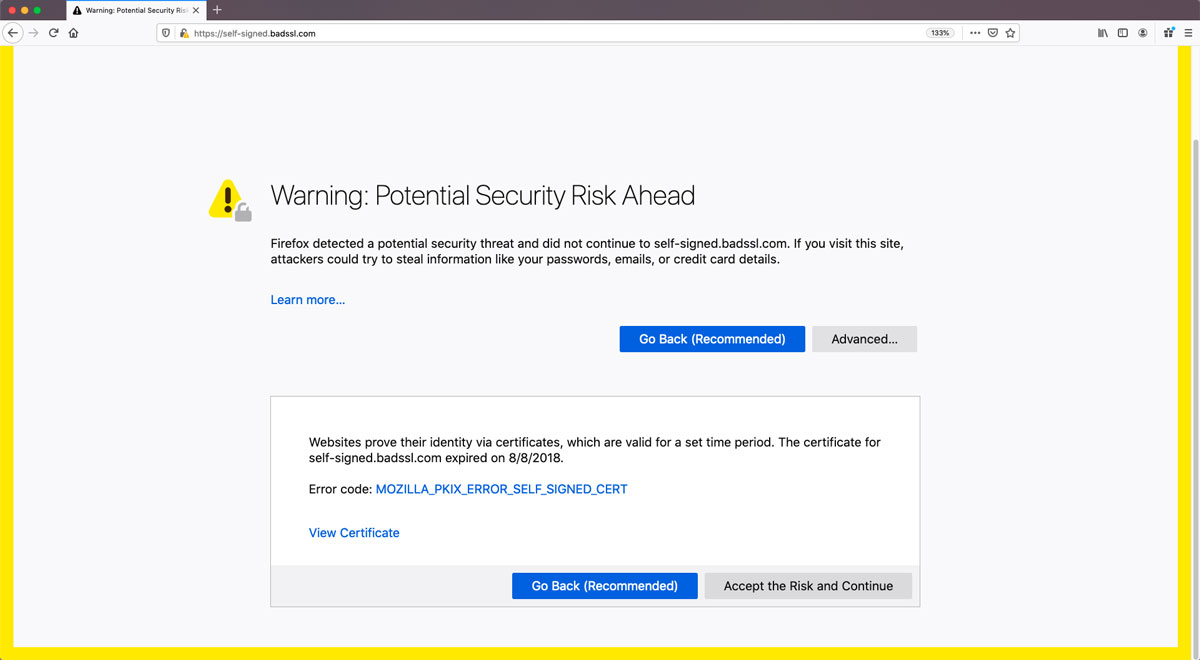Close the Warning: Potential Security Risk tab
Image resolution: width=1200 pixels, height=660 pixels.
196,10
